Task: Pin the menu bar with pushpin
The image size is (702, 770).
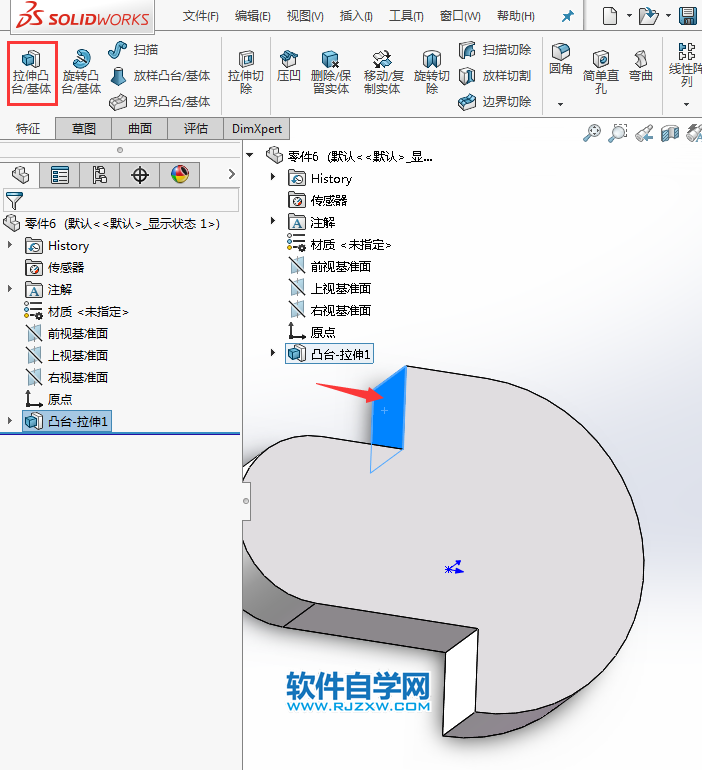Action: (567, 16)
